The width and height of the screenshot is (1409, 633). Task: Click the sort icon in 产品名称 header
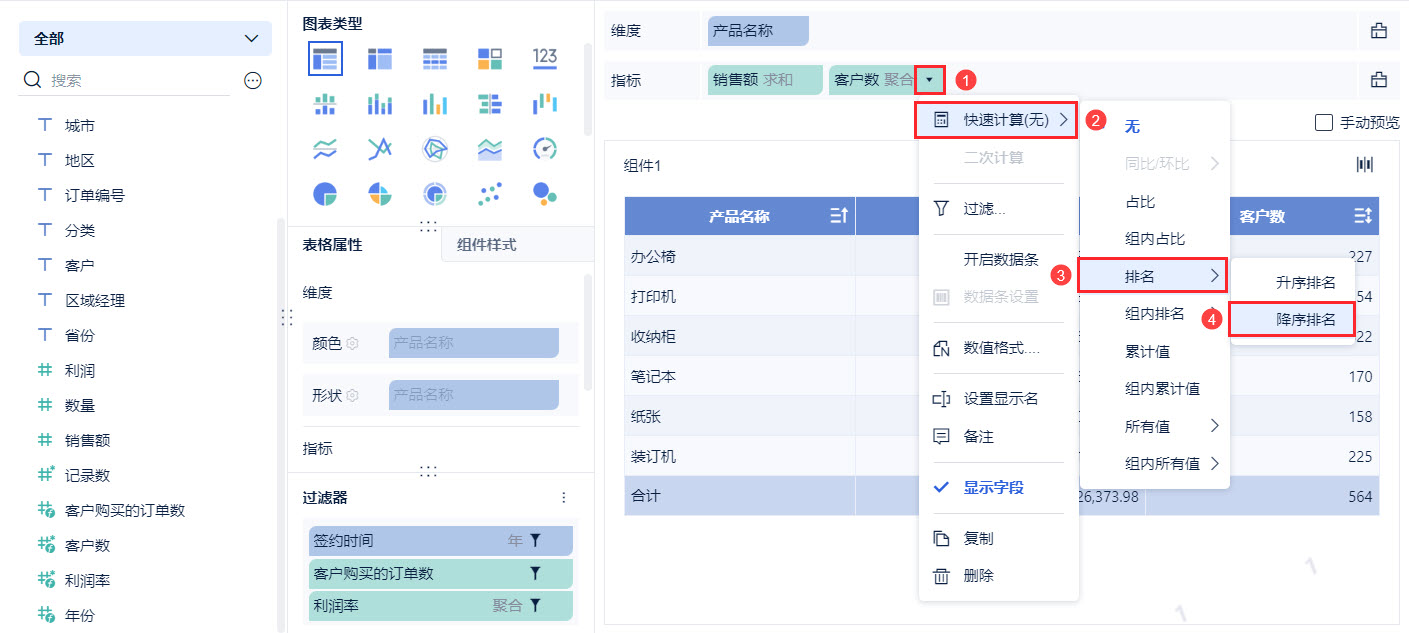point(839,216)
